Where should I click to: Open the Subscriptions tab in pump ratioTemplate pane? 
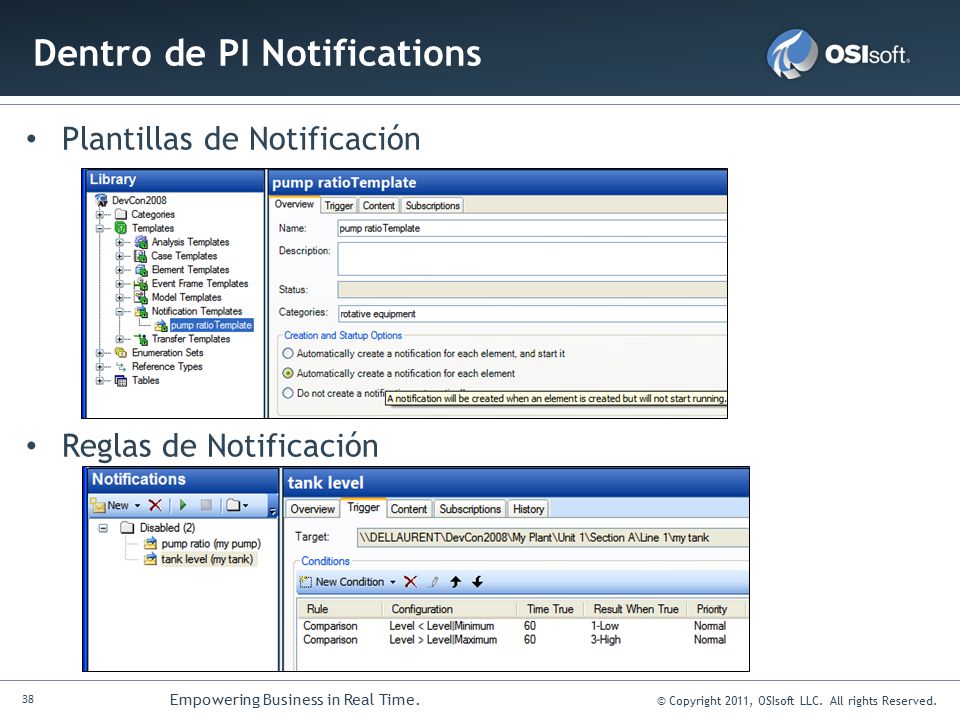(432, 206)
